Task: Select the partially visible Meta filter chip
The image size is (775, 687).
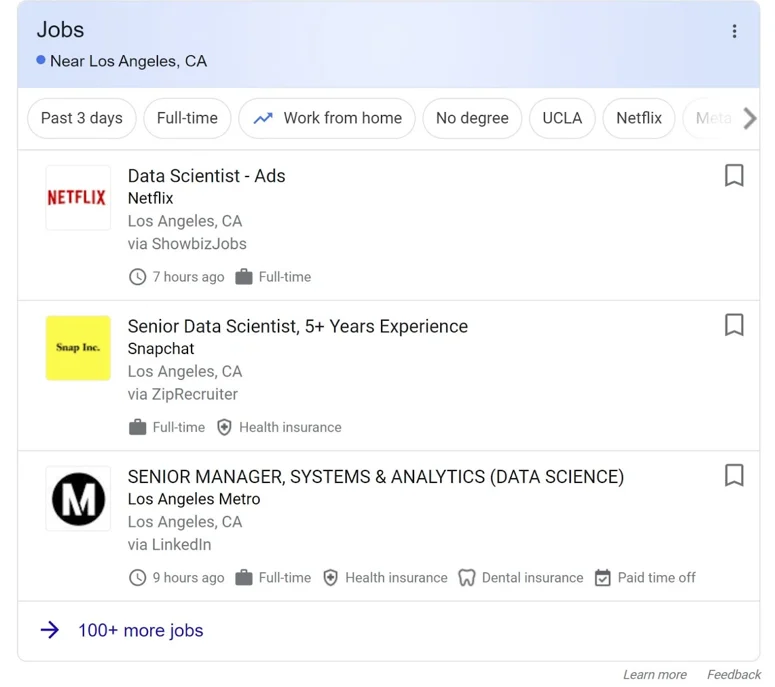Action: [713, 118]
